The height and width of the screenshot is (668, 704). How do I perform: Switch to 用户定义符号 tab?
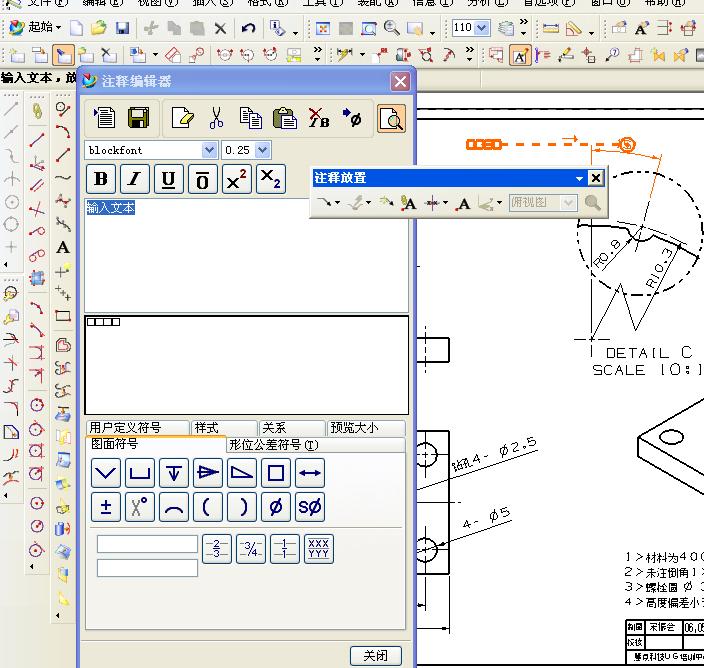pos(137,428)
